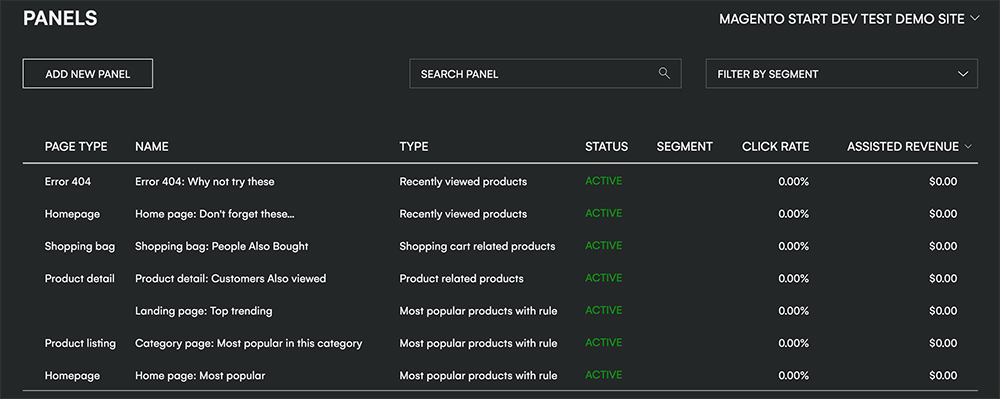The image size is (1000, 399).
Task: Open panel 'Product detail: Customers Also viewed'
Action: (231, 279)
